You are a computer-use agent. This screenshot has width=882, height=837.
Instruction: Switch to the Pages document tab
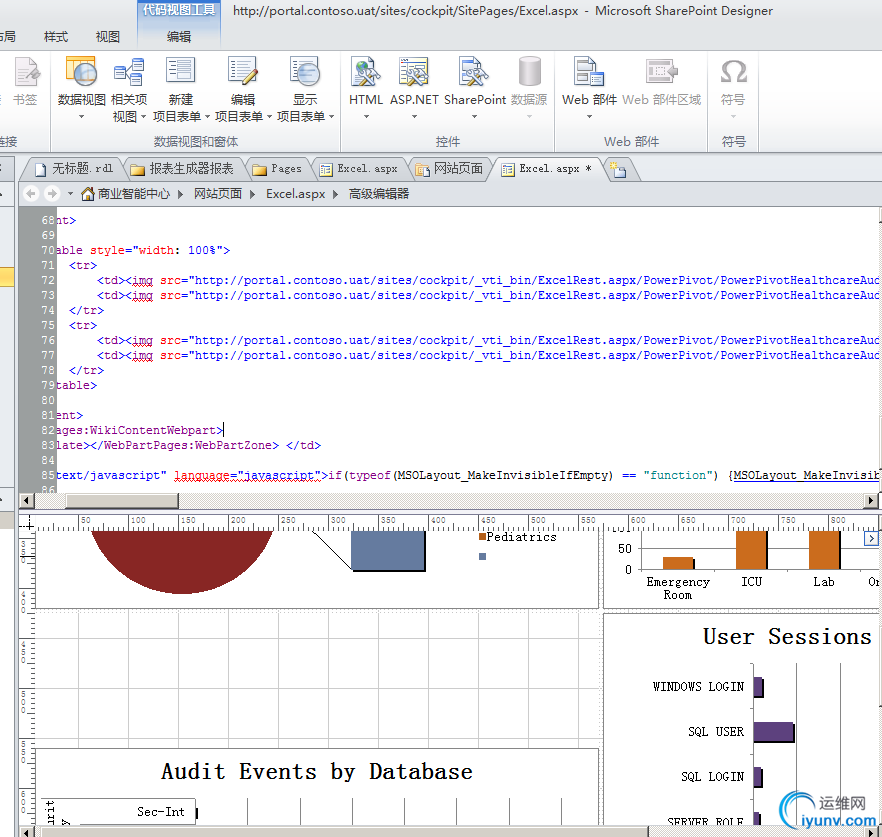click(277, 169)
